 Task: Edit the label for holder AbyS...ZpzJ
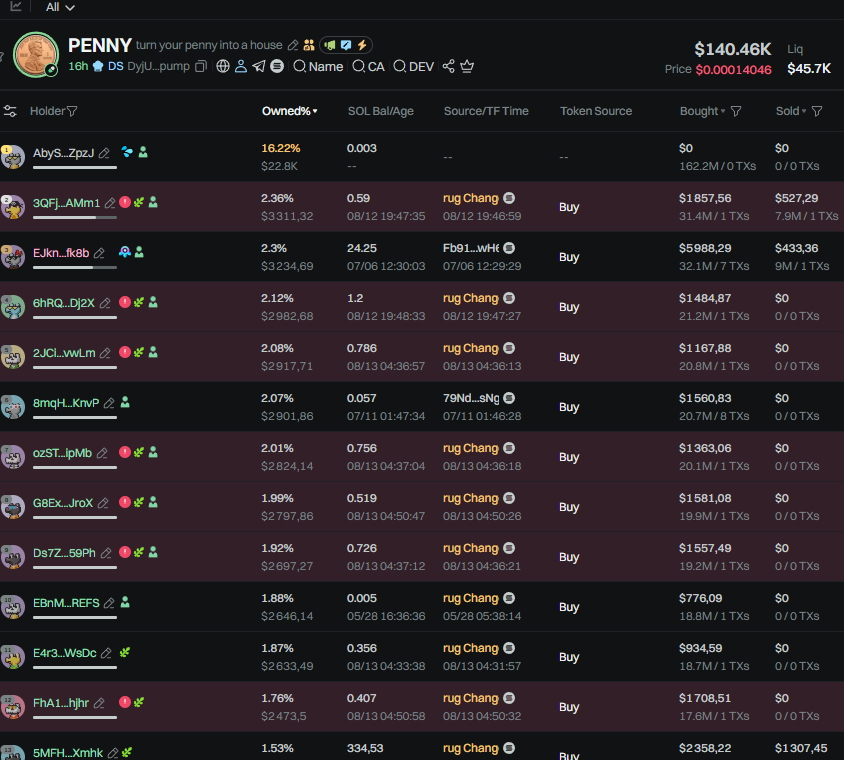pos(104,153)
